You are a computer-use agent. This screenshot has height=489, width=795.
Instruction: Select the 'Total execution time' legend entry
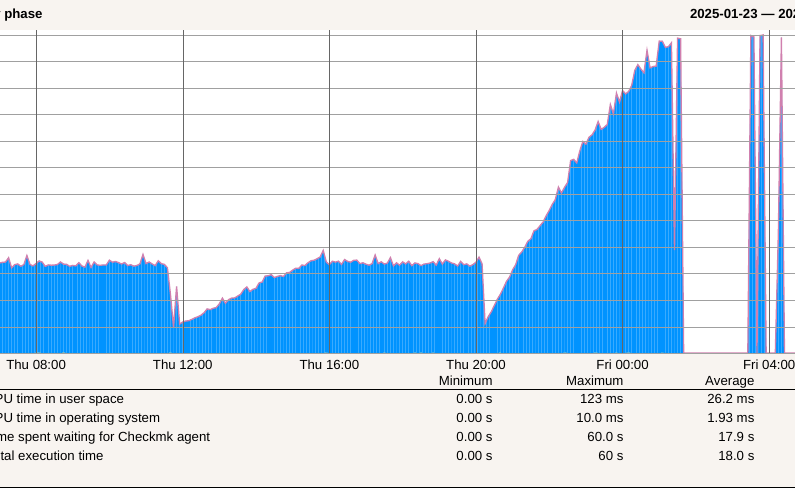pyautogui.click(x=52, y=456)
